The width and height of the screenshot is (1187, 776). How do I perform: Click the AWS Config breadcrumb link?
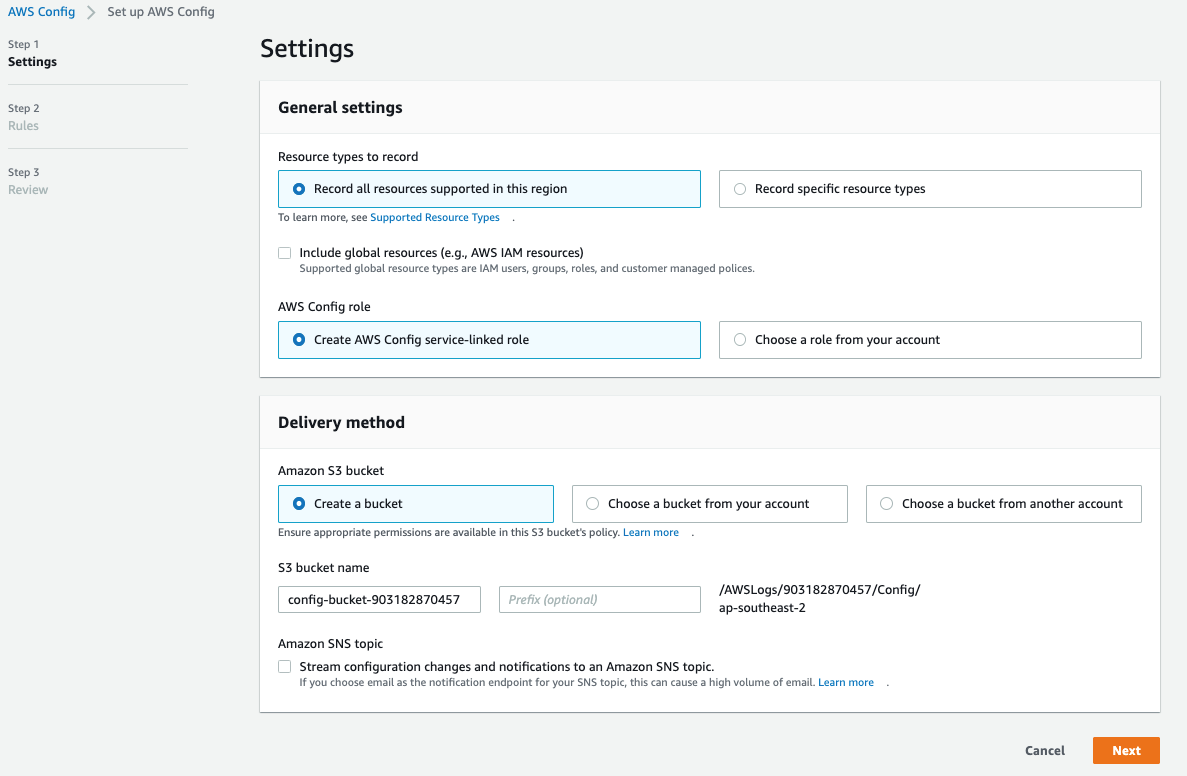click(41, 12)
